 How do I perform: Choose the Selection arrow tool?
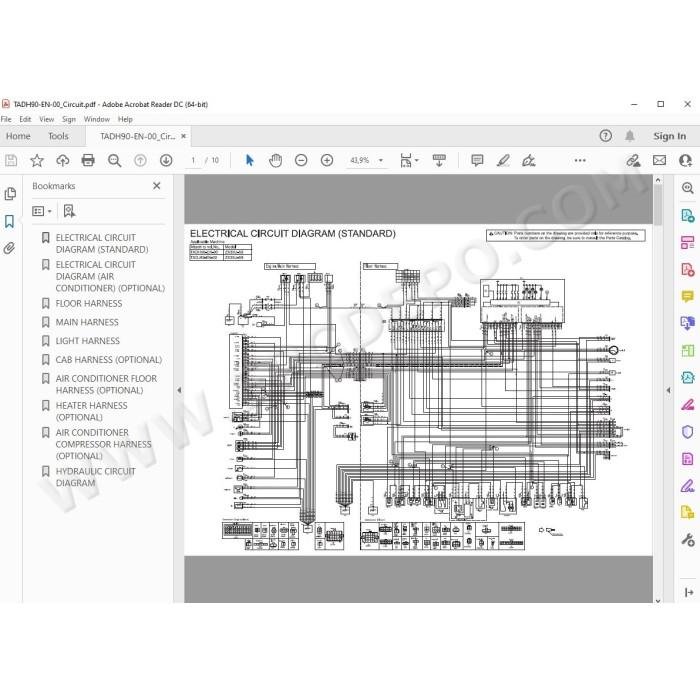pos(250,160)
